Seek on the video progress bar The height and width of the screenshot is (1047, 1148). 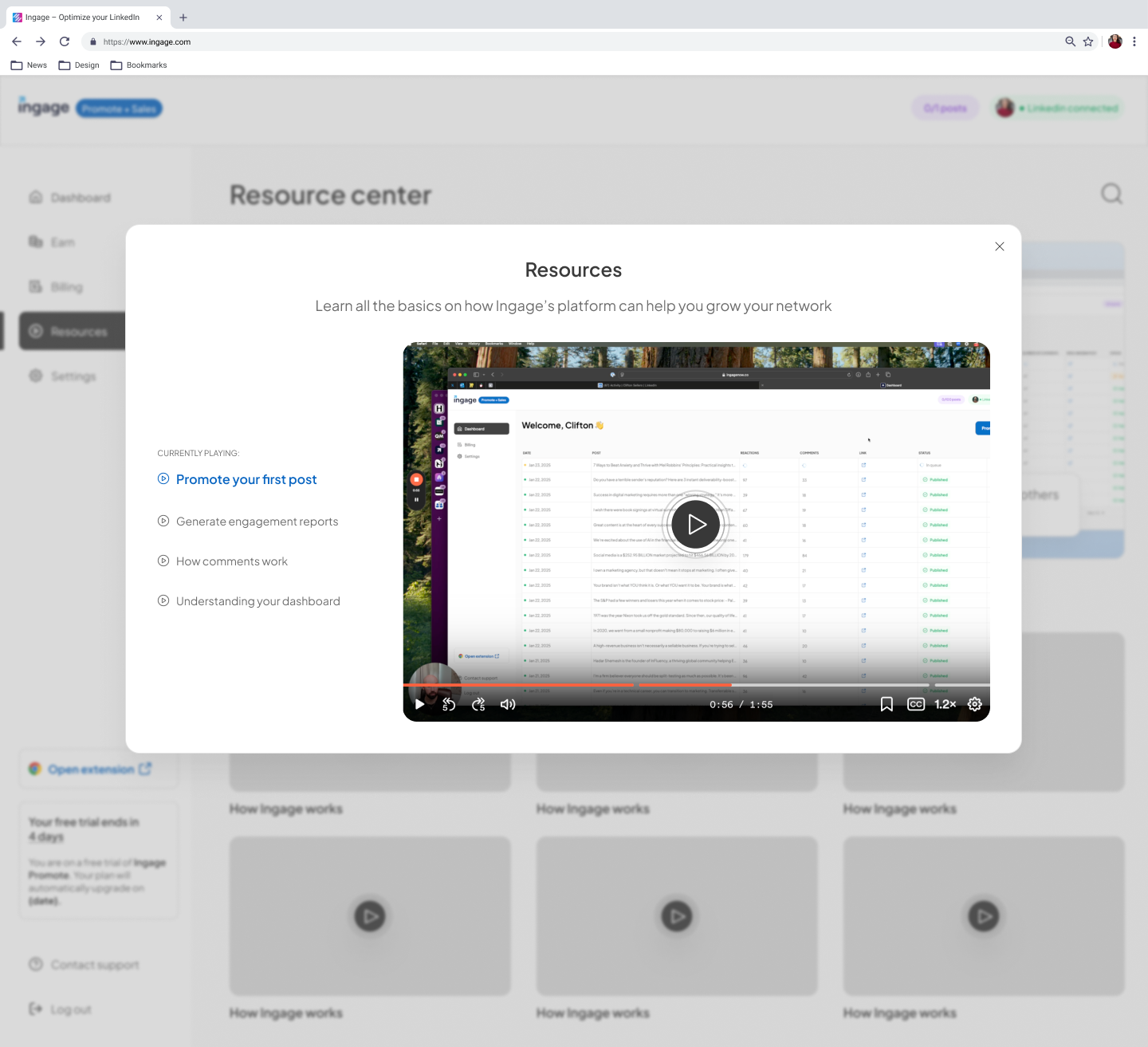(696, 685)
